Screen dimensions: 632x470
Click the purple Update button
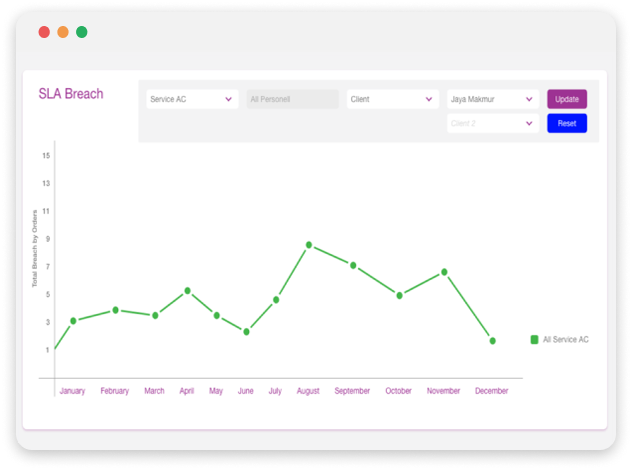pyautogui.click(x=566, y=99)
